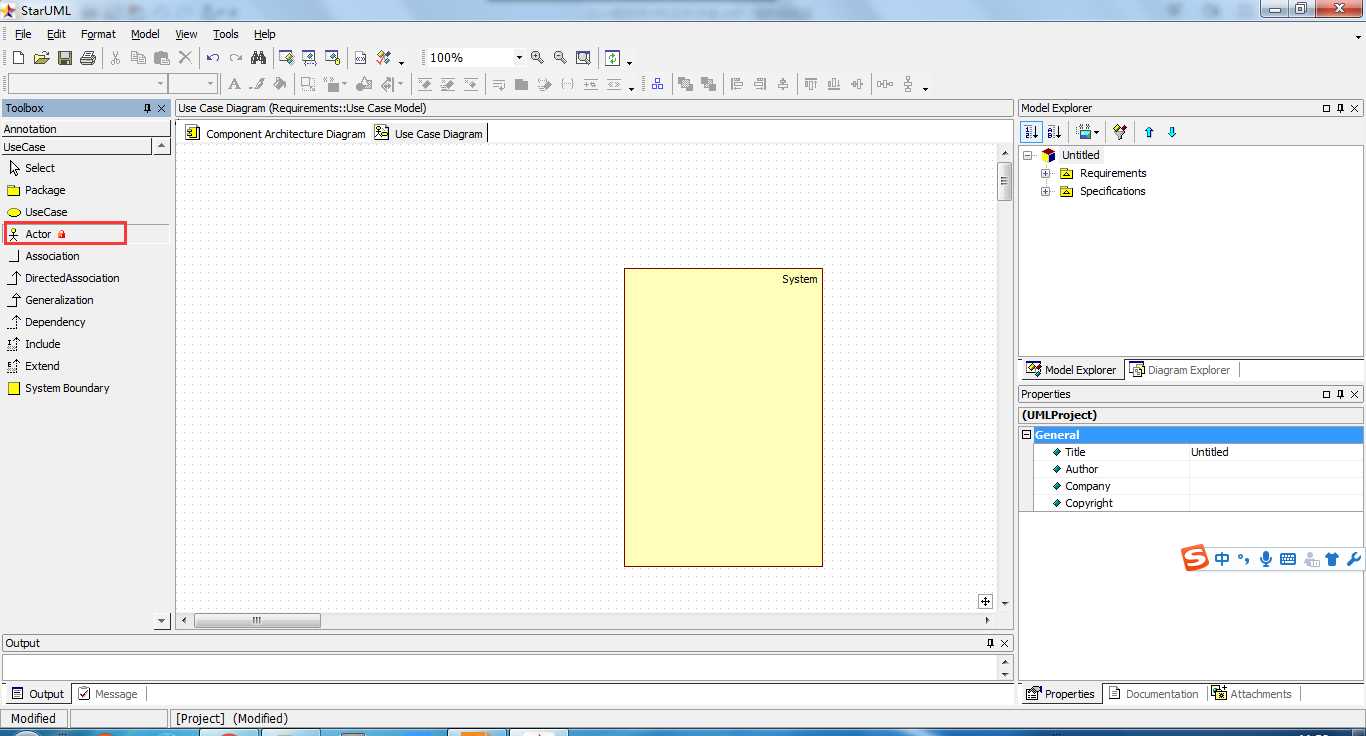The height and width of the screenshot is (736, 1366).
Task: Click the Save floppy disk icon
Action: (x=64, y=58)
